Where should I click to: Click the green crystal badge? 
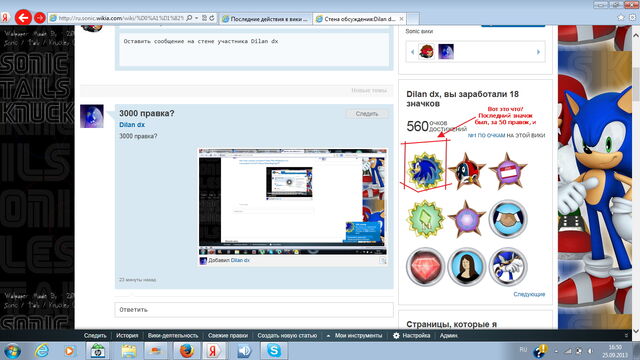(425, 219)
